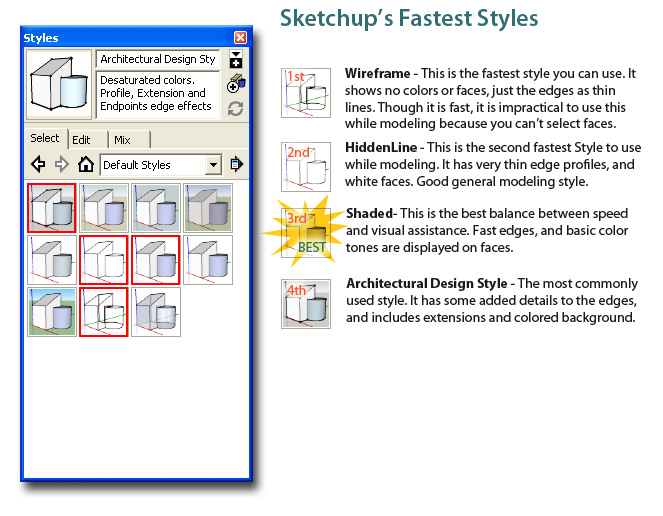Click the Display secondary selection pane icon
This screenshot has height=516, width=663.
pyautogui.click(x=236, y=59)
